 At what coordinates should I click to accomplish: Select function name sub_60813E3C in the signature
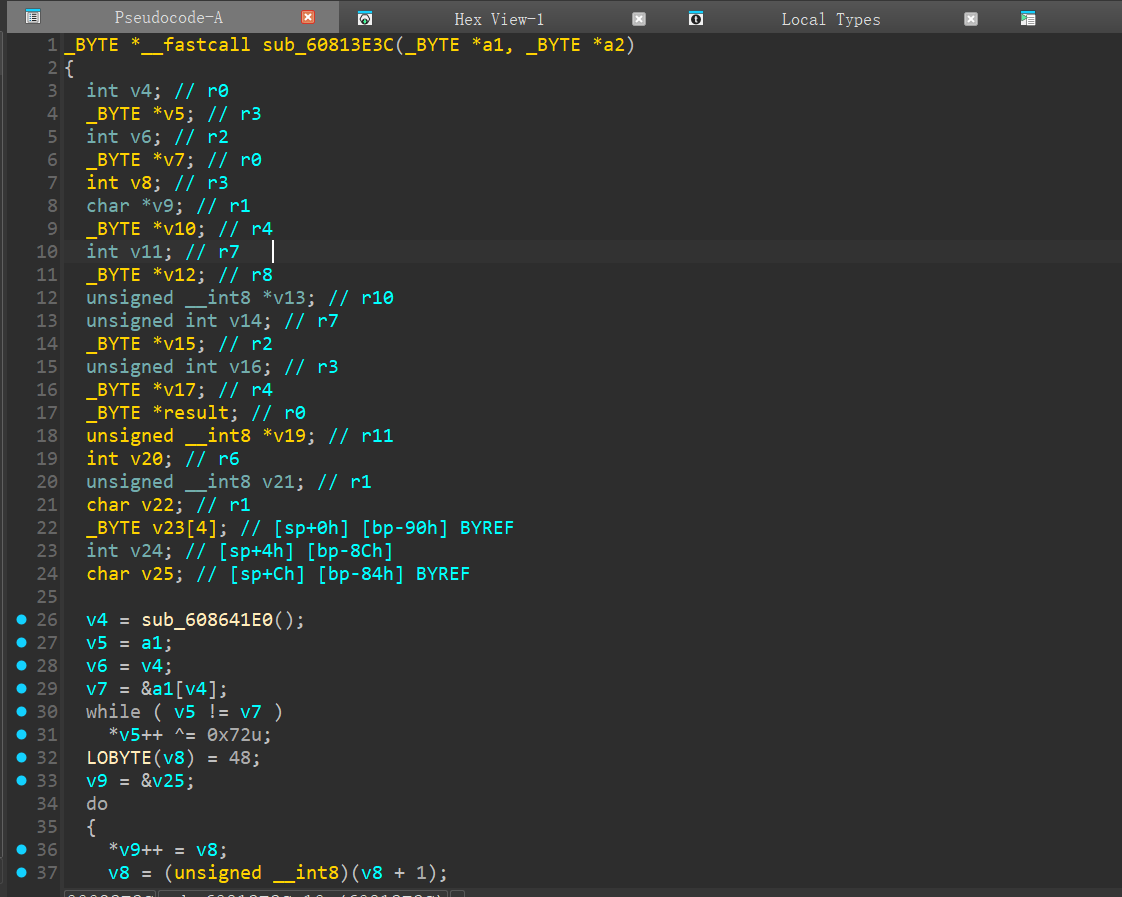[x=328, y=45]
